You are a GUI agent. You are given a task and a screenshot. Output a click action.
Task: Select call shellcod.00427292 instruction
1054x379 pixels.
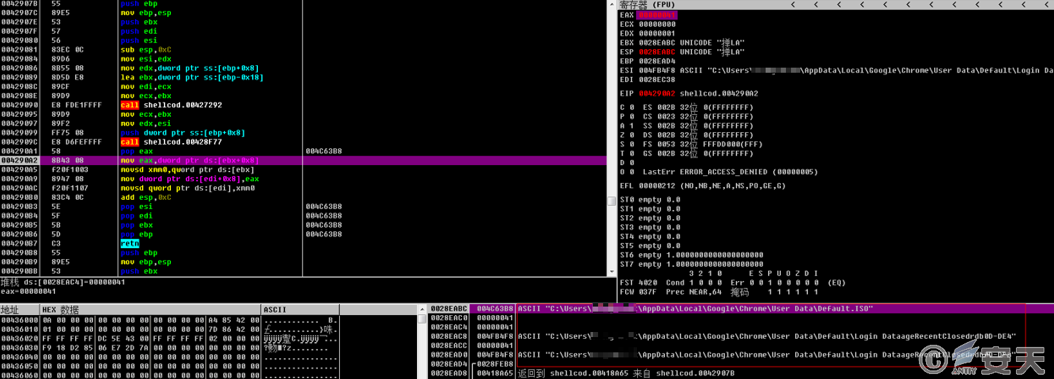171,106
